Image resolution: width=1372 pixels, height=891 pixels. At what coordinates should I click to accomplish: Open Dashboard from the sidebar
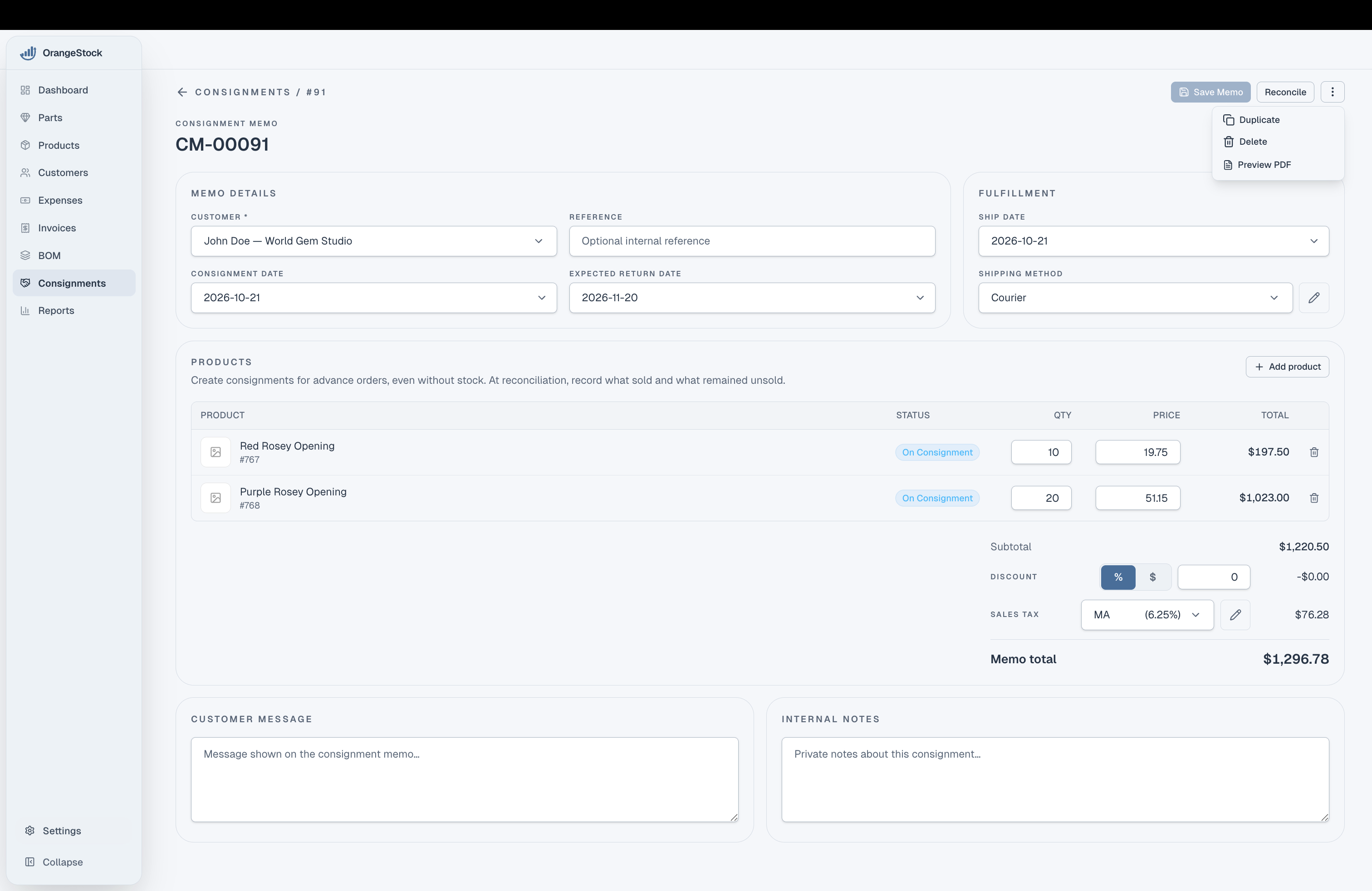click(x=74, y=90)
